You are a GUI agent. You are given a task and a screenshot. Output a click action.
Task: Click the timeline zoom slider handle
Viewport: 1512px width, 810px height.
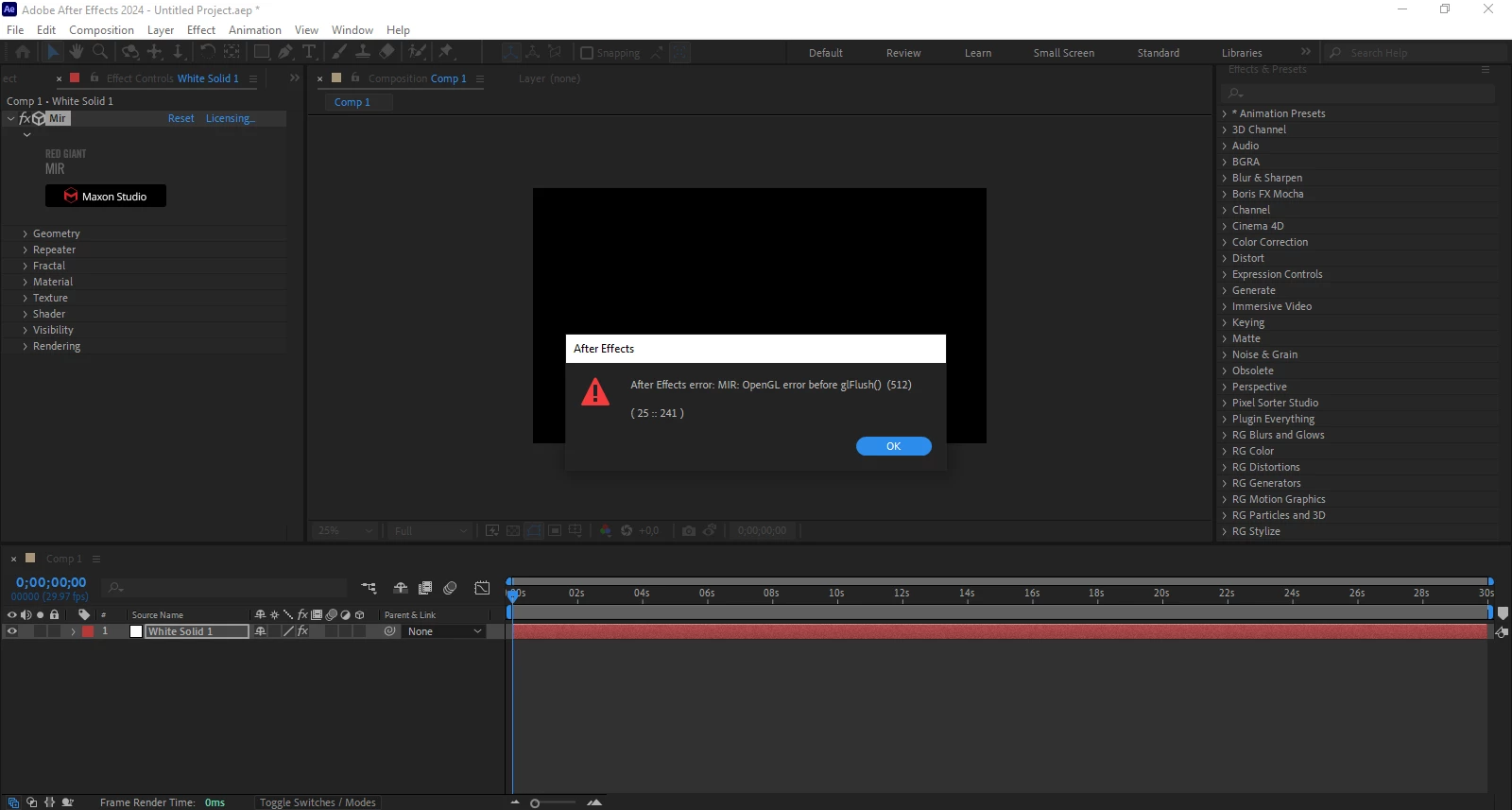(x=535, y=803)
